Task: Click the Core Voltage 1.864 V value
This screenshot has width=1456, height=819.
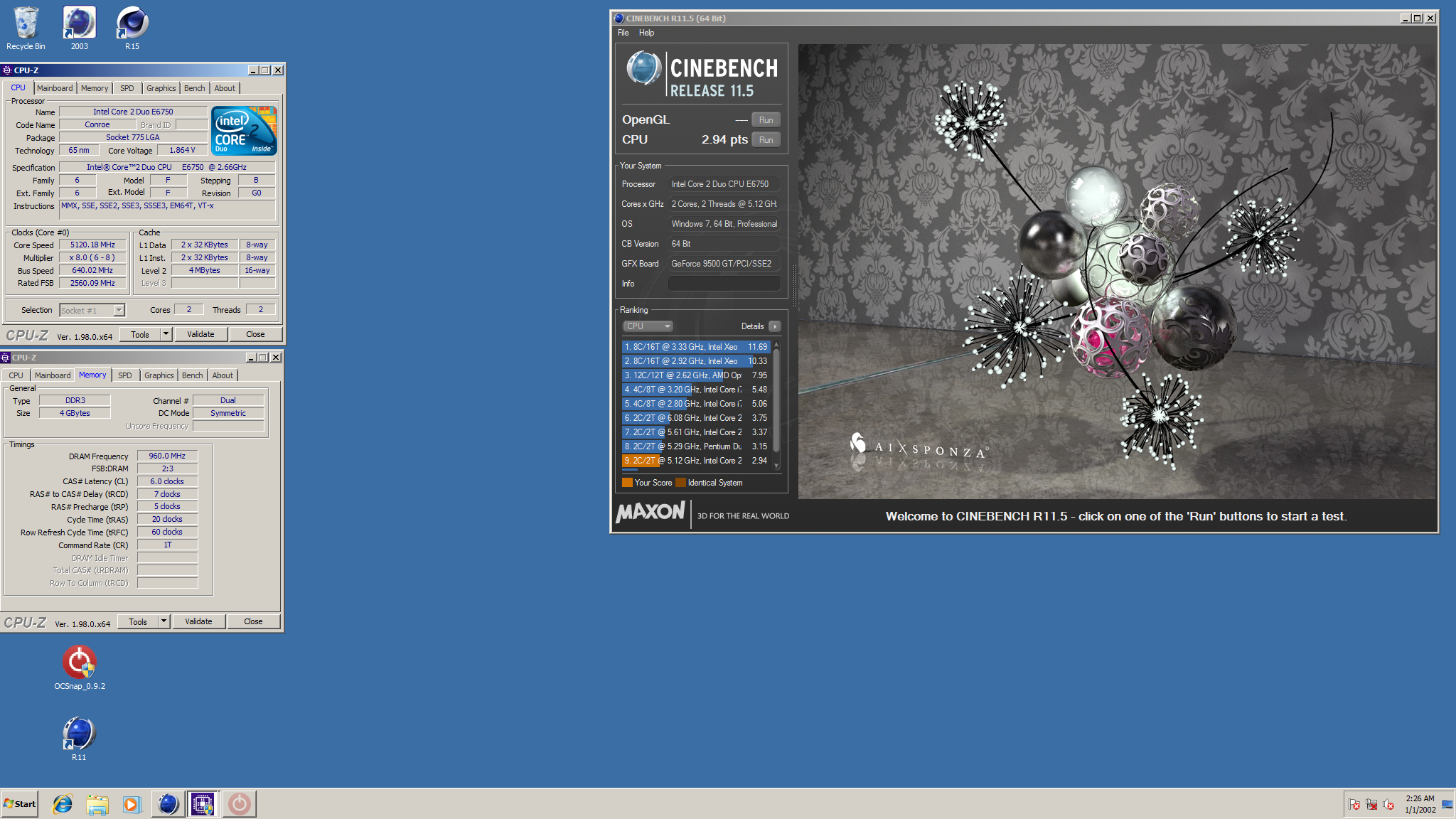Action: coord(182,150)
